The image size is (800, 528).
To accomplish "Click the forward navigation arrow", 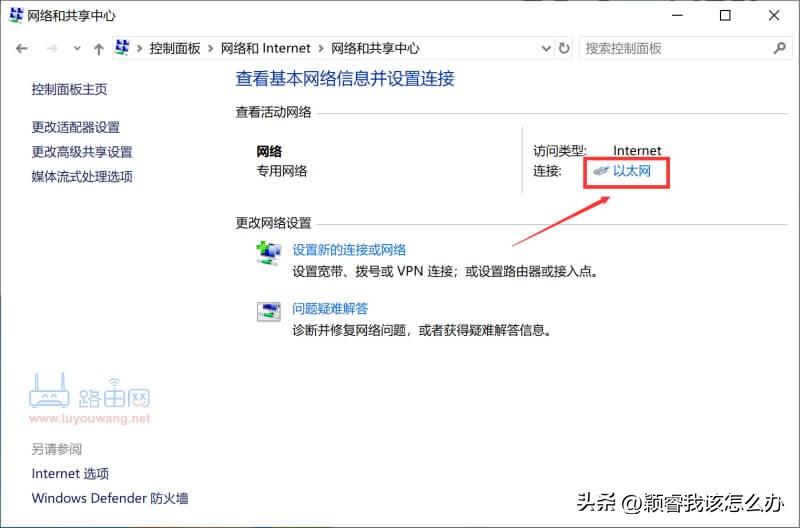I will [x=52, y=48].
